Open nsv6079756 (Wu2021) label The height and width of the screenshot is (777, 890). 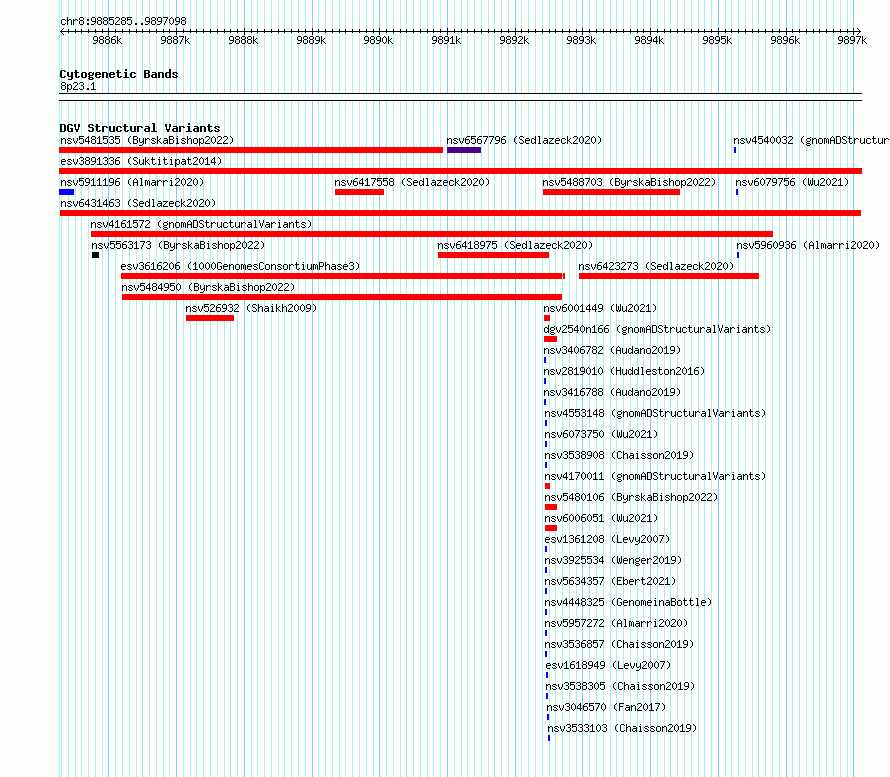click(792, 182)
